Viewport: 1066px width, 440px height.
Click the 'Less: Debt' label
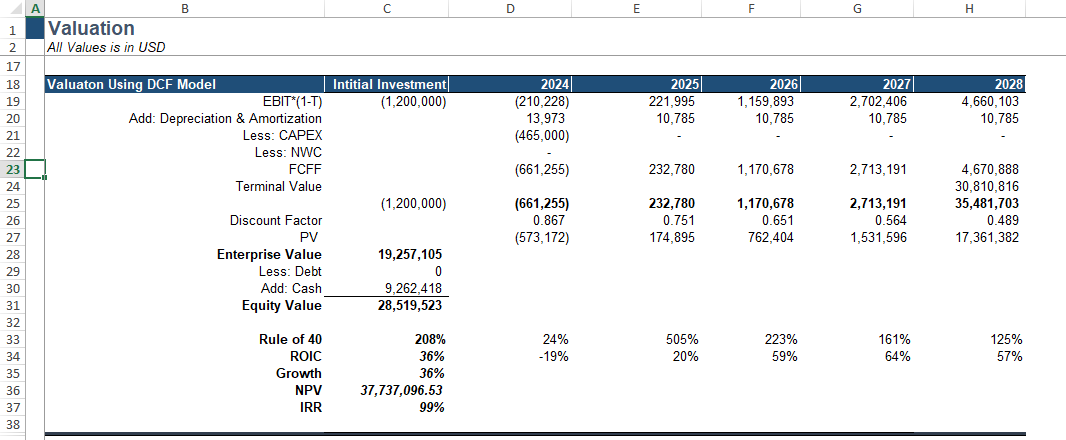pyautogui.click(x=290, y=271)
